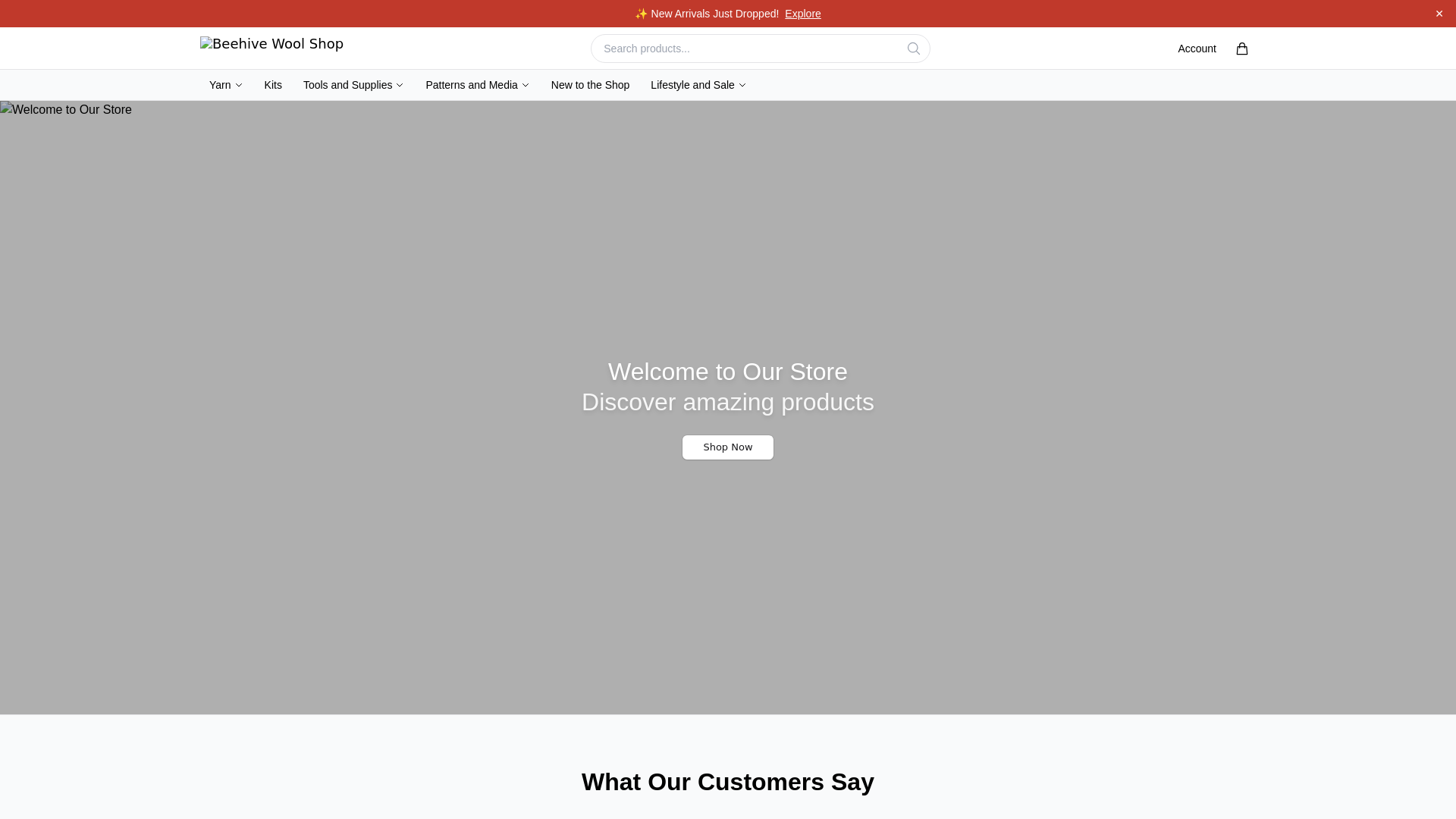Focus the Search products input field
The image size is (1456, 819).
pyautogui.click(x=747, y=49)
